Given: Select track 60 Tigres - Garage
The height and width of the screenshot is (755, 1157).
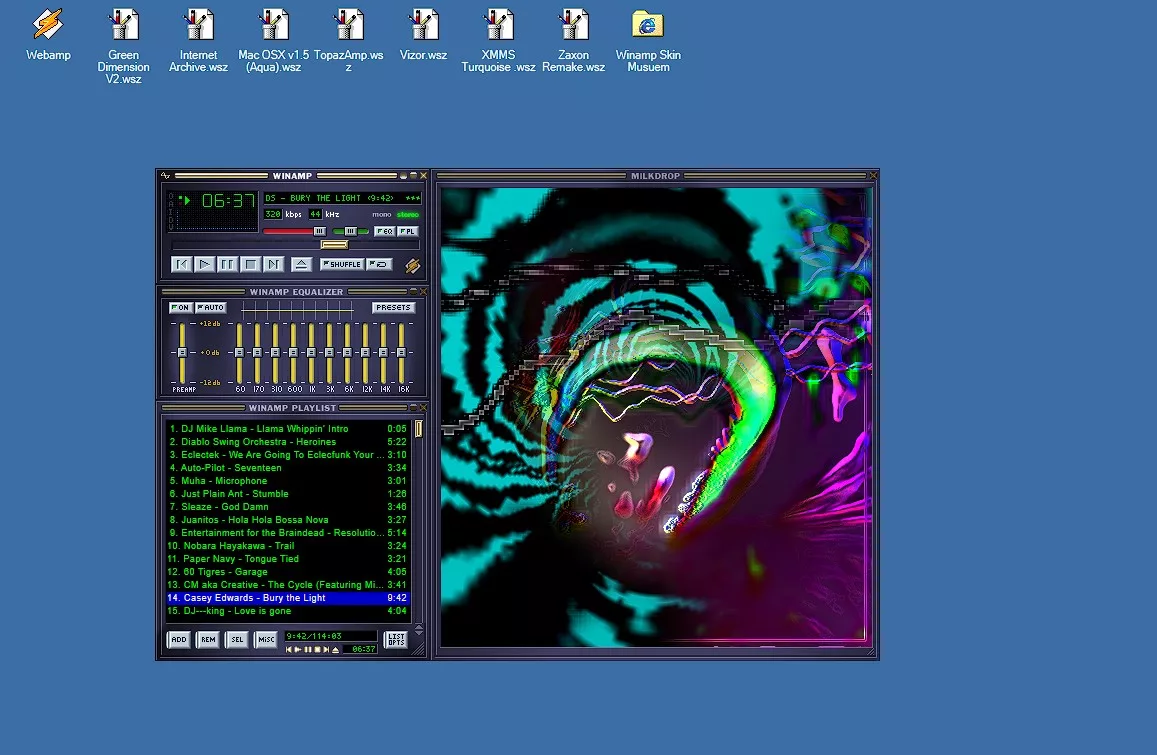Looking at the screenshot, I should pyautogui.click(x=287, y=571).
